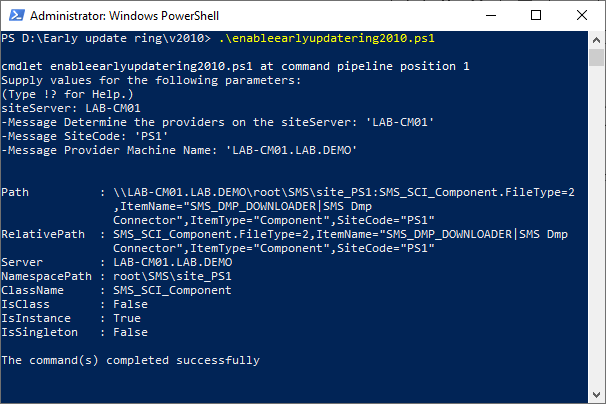This screenshot has width=606, height=404.
Task: Click the 'siteServer: LAB-CM01' input line
Action: coord(70,107)
